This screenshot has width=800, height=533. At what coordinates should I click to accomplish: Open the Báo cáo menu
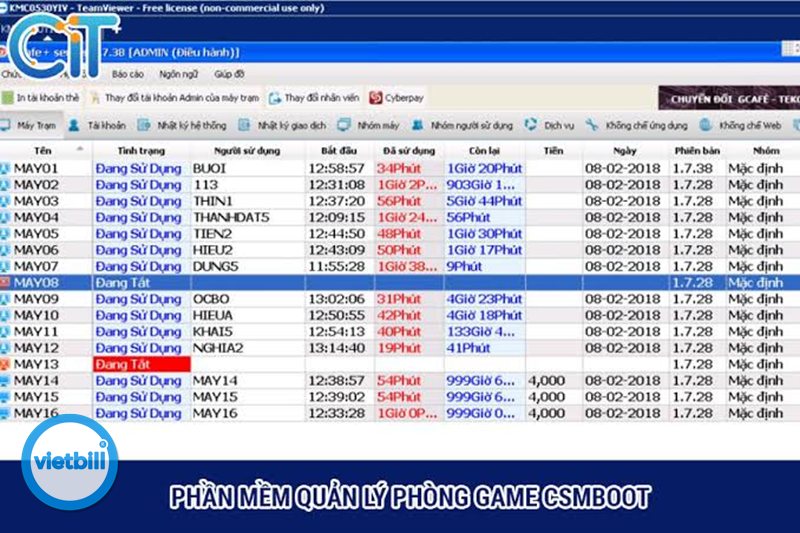[128, 74]
